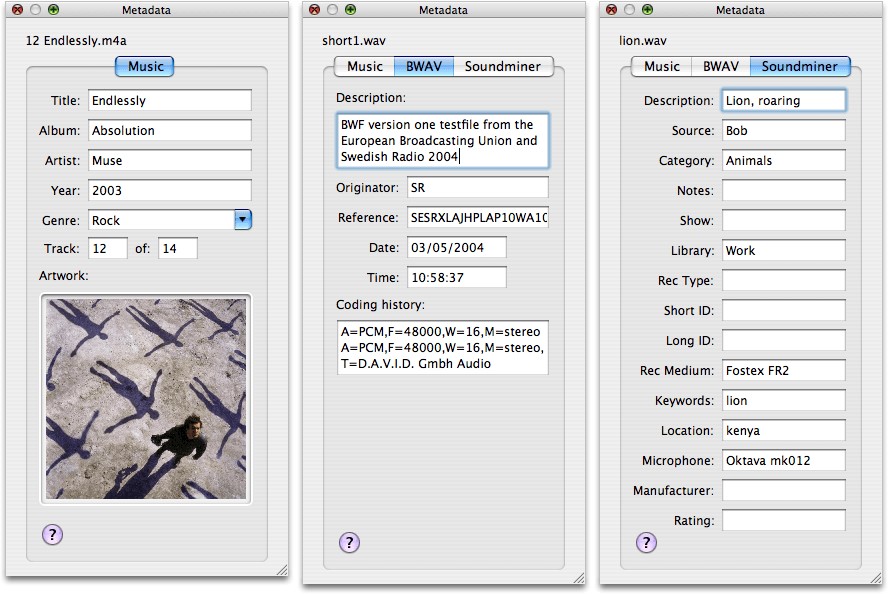
Task: Click the empty Manufacturer field
Action: coord(784,490)
